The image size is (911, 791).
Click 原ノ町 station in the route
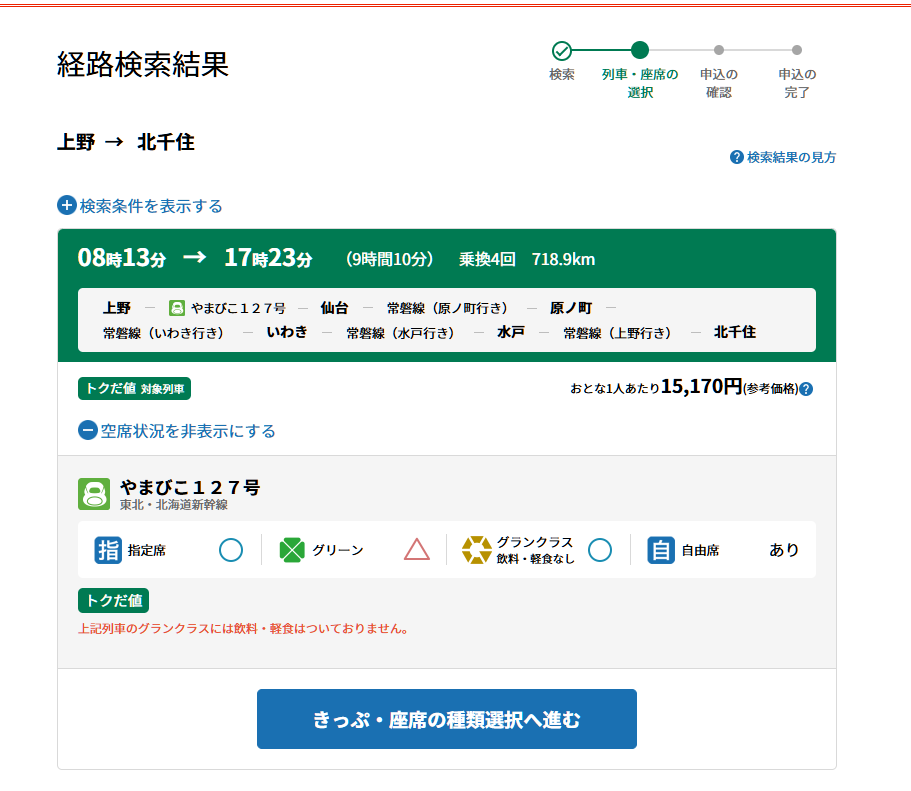point(571,307)
